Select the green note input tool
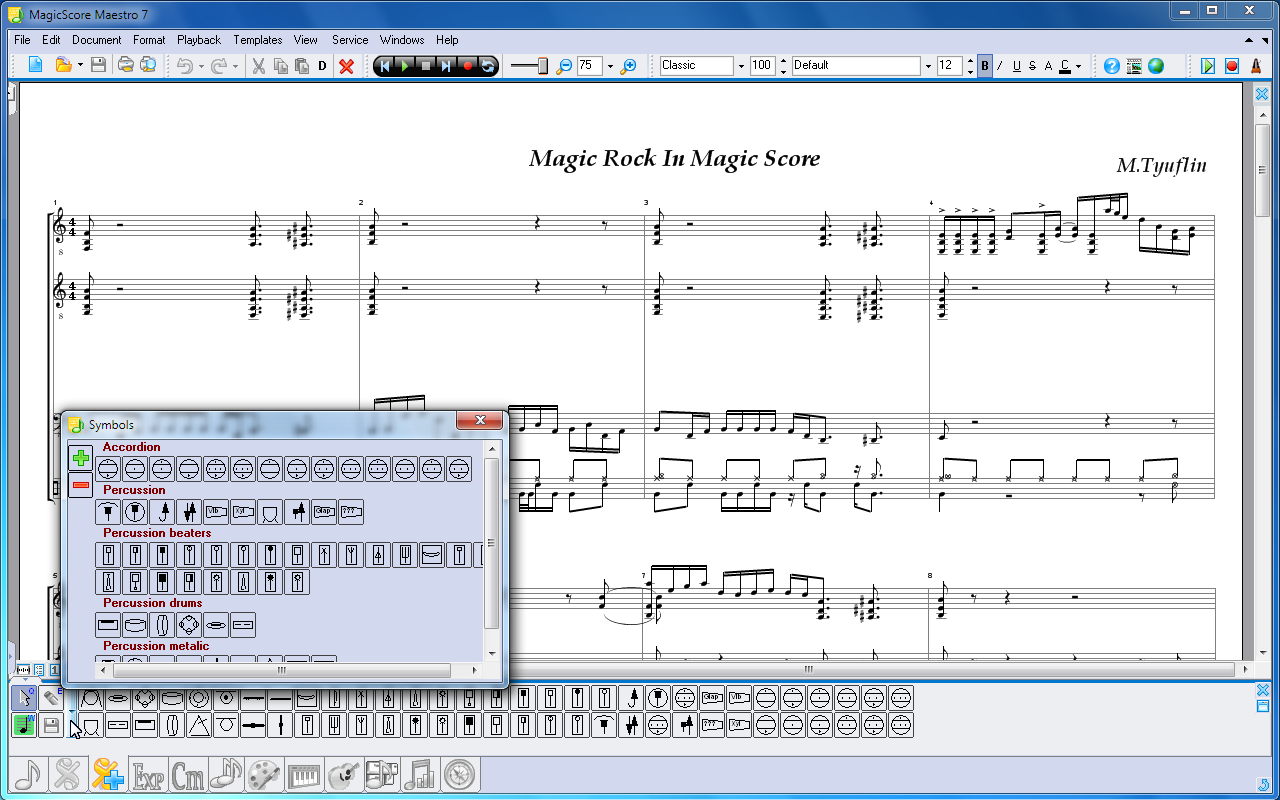 point(25,725)
